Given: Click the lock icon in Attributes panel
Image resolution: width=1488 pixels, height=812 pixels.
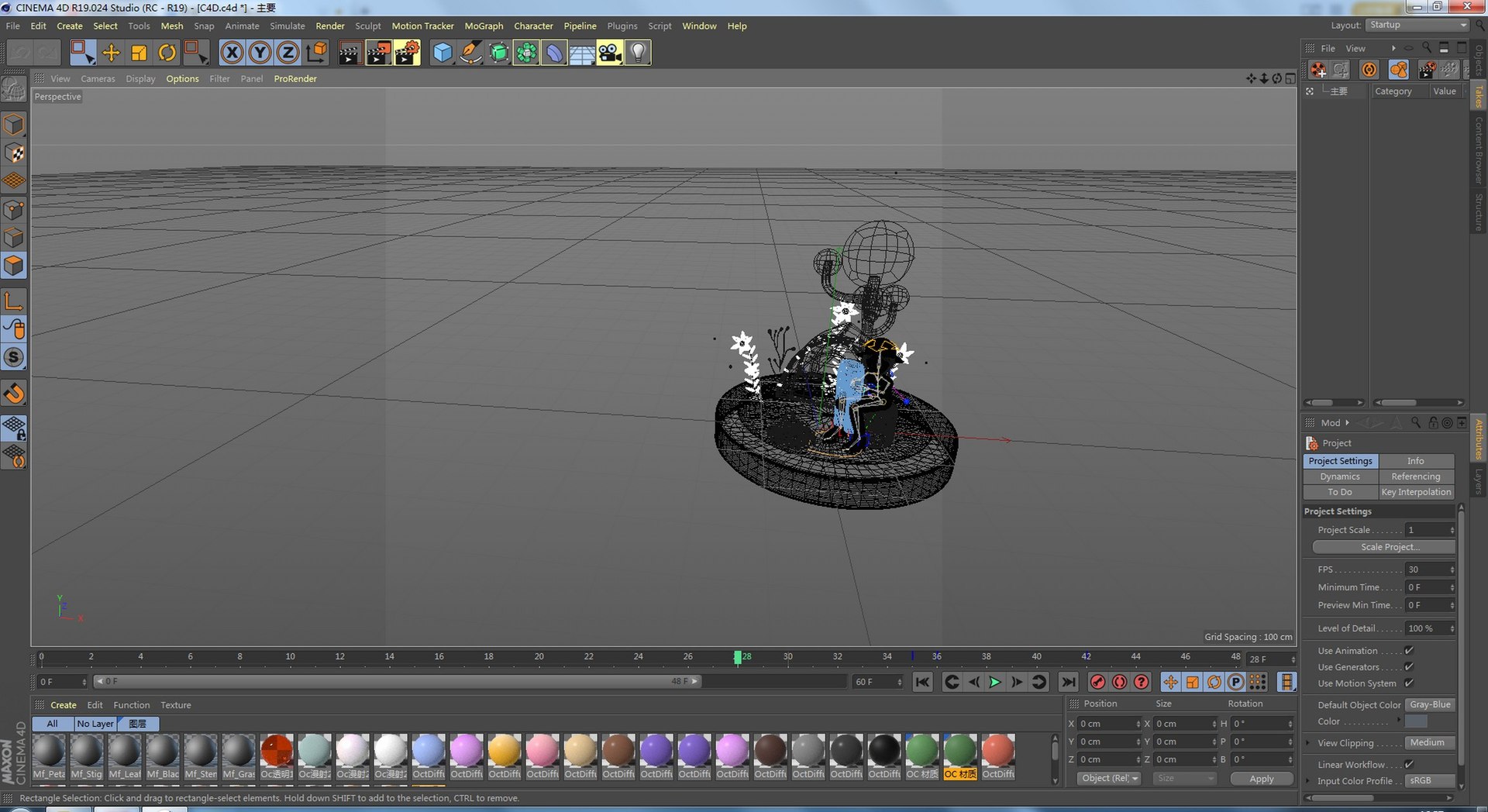Looking at the screenshot, I should (1433, 422).
